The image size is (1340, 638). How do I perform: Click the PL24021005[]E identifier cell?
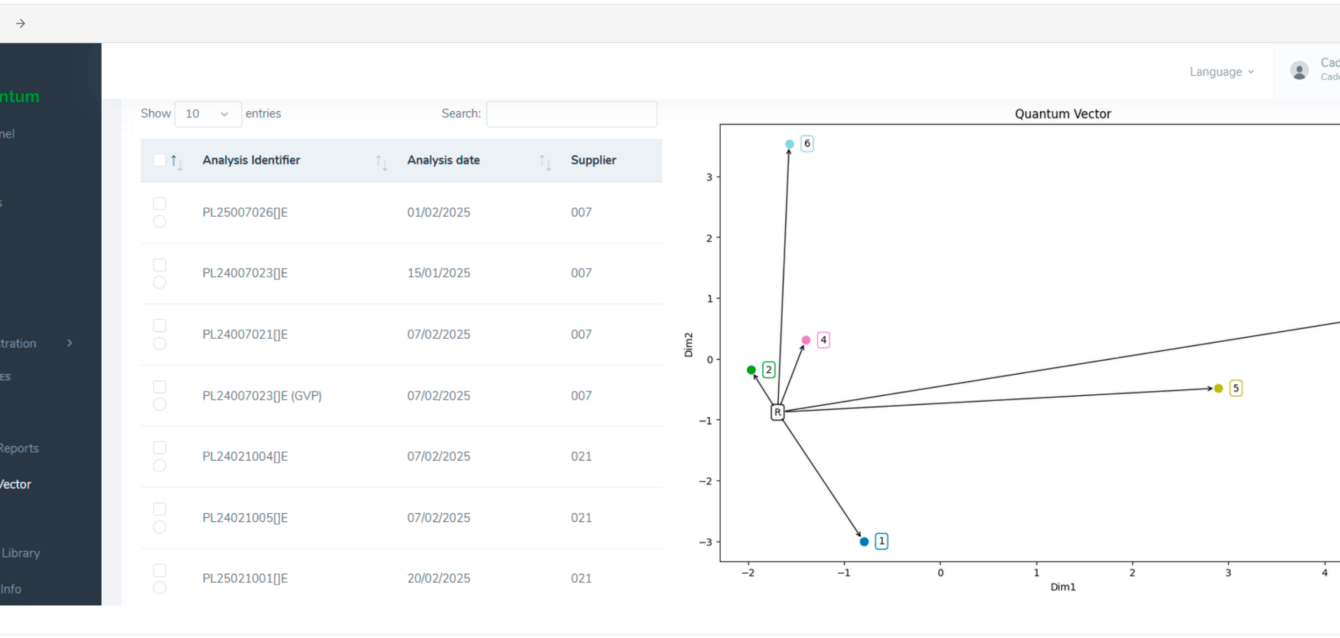pyautogui.click(x=245, y=518)
